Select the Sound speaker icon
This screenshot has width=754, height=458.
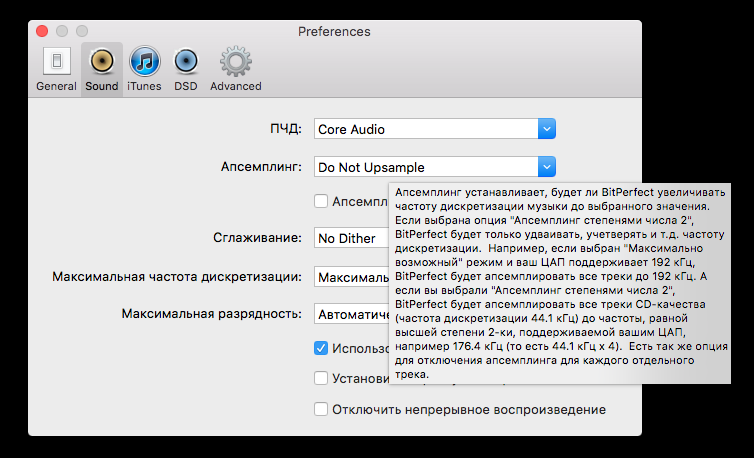(101, 68)
